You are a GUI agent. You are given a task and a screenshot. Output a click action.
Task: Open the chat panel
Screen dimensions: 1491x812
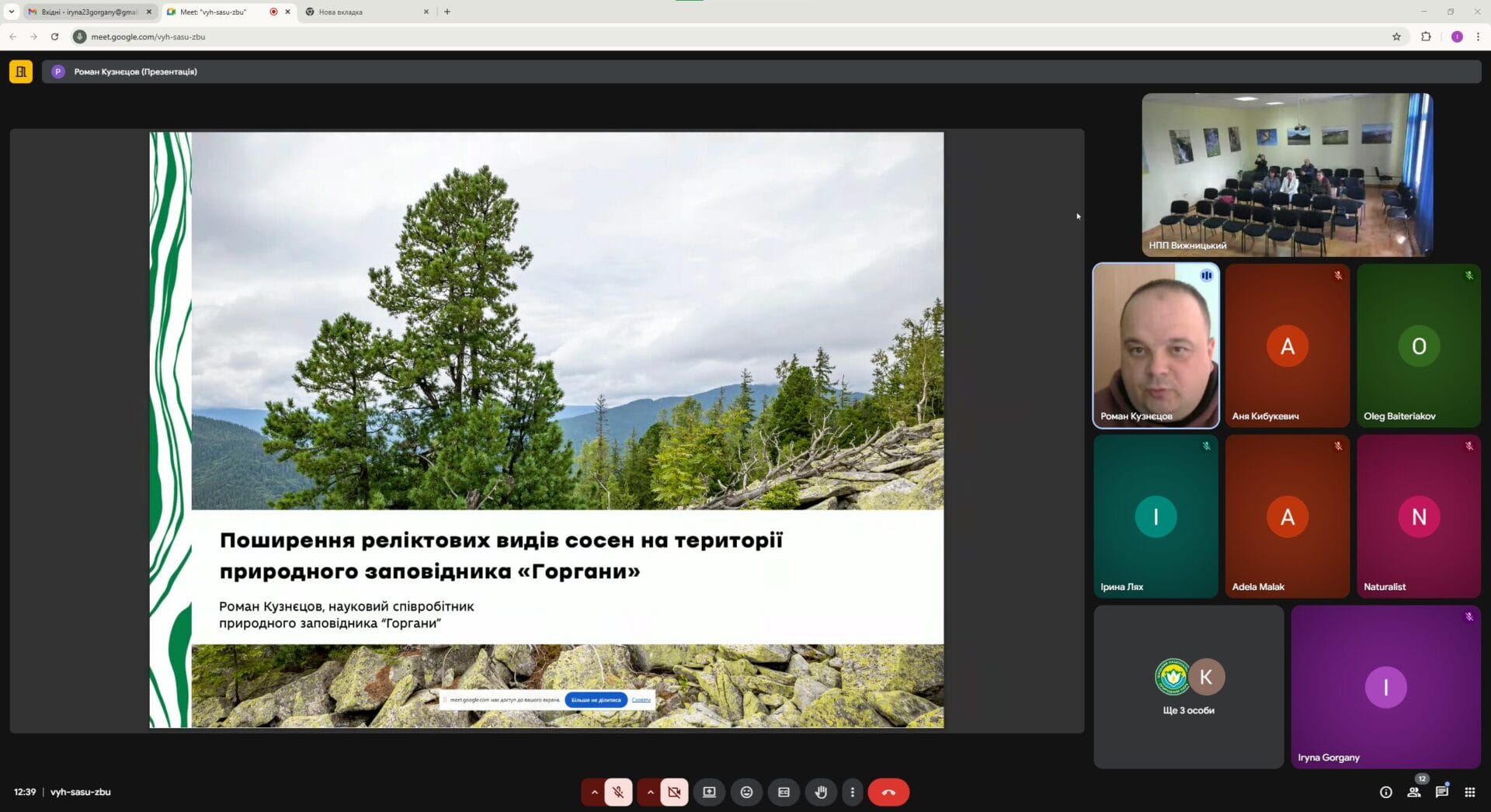pyautogui.click(x=1441, y=792)
